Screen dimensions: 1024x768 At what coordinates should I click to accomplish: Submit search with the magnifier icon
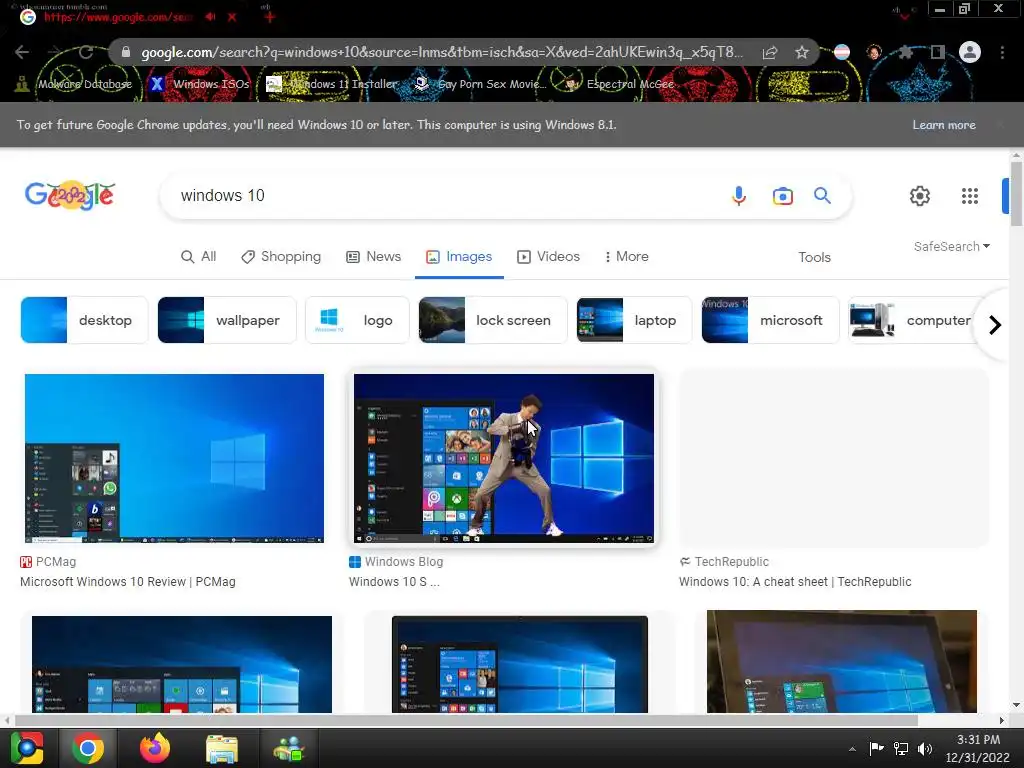coord(822,195)
